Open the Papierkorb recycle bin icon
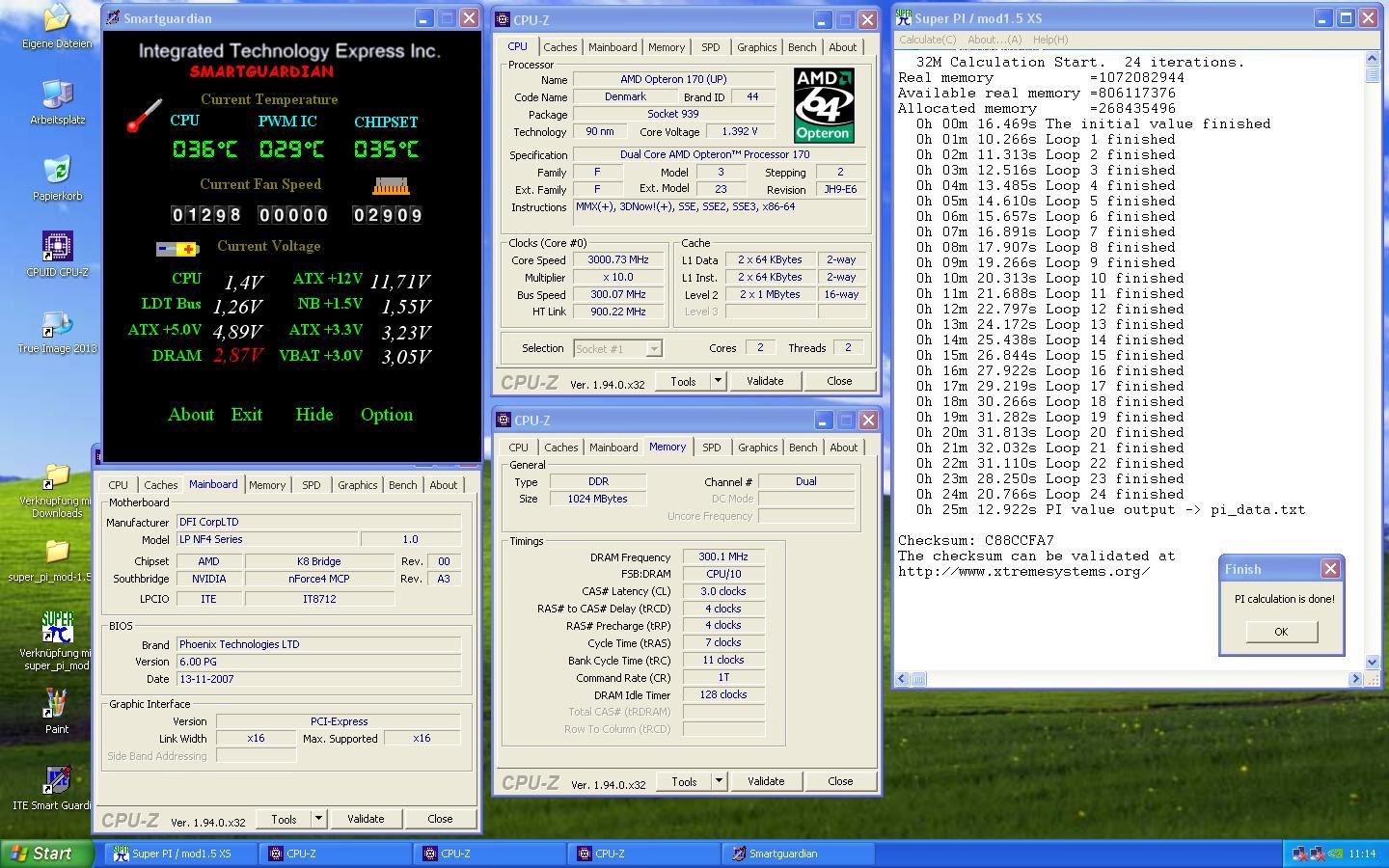Screen dimensions: 1389x868 click(x=57, y=171)
